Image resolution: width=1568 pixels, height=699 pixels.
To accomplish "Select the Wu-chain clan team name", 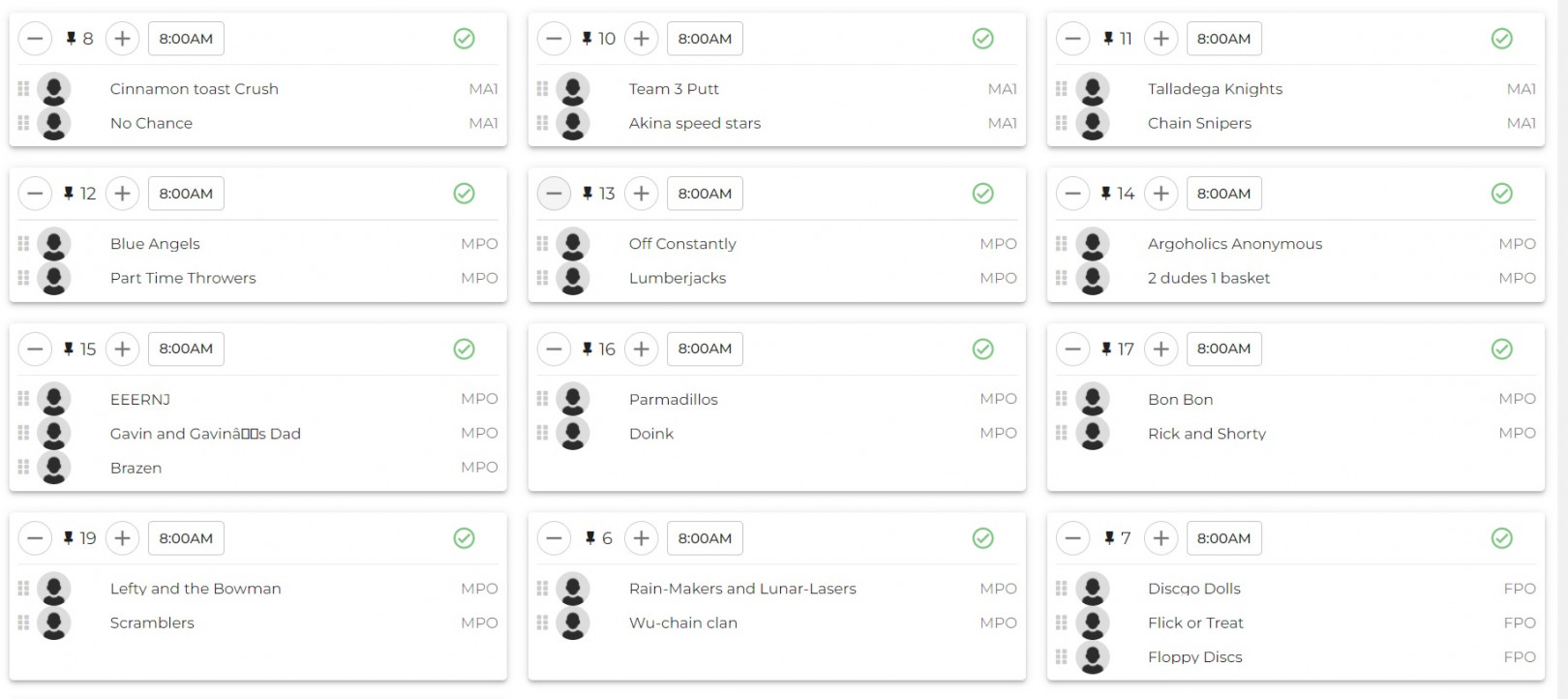I will [x=682, y=623].
